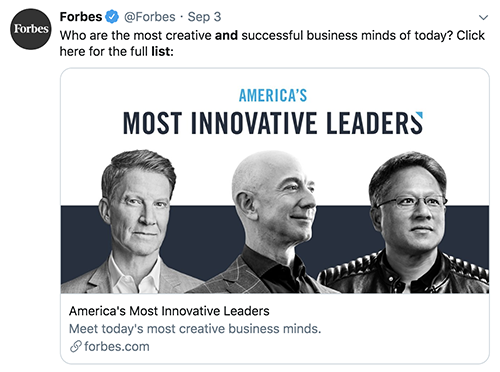Open the Forbes display name

click(x=81, y=17)
